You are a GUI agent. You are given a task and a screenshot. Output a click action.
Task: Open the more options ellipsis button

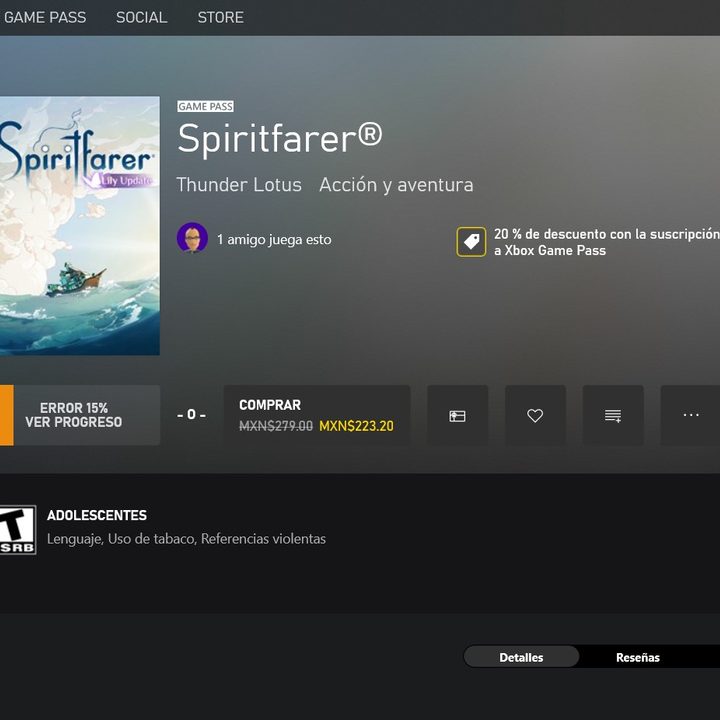(690, 415)
